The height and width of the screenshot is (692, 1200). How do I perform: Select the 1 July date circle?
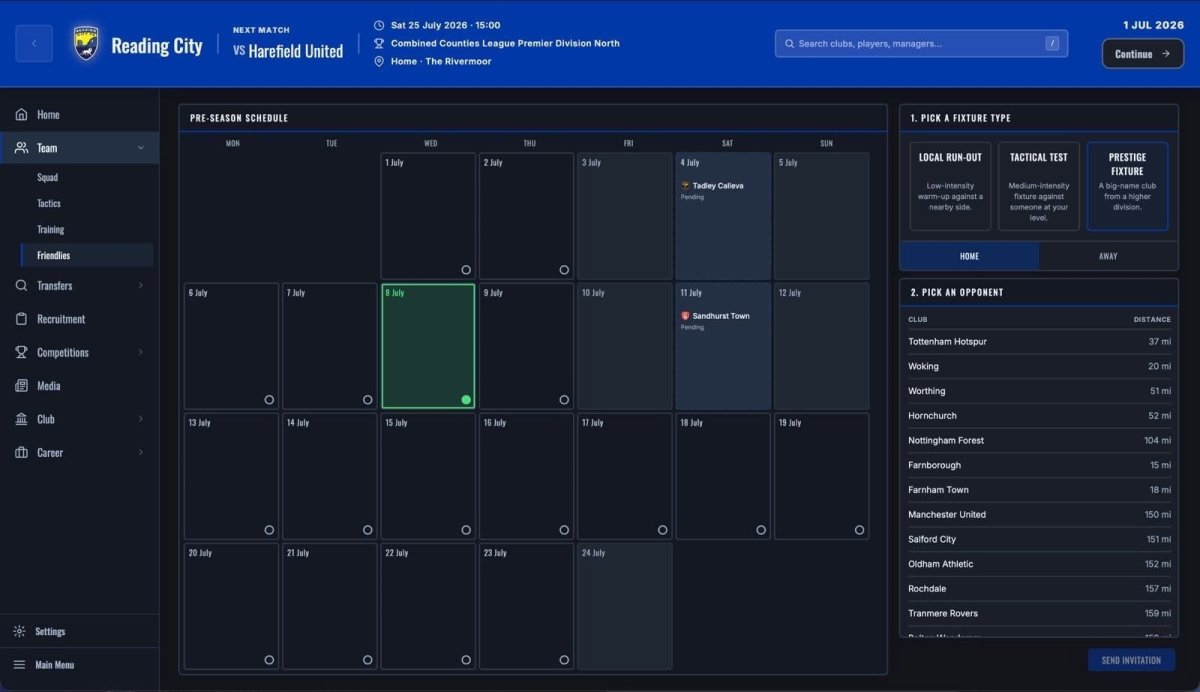tap(466, 270)
